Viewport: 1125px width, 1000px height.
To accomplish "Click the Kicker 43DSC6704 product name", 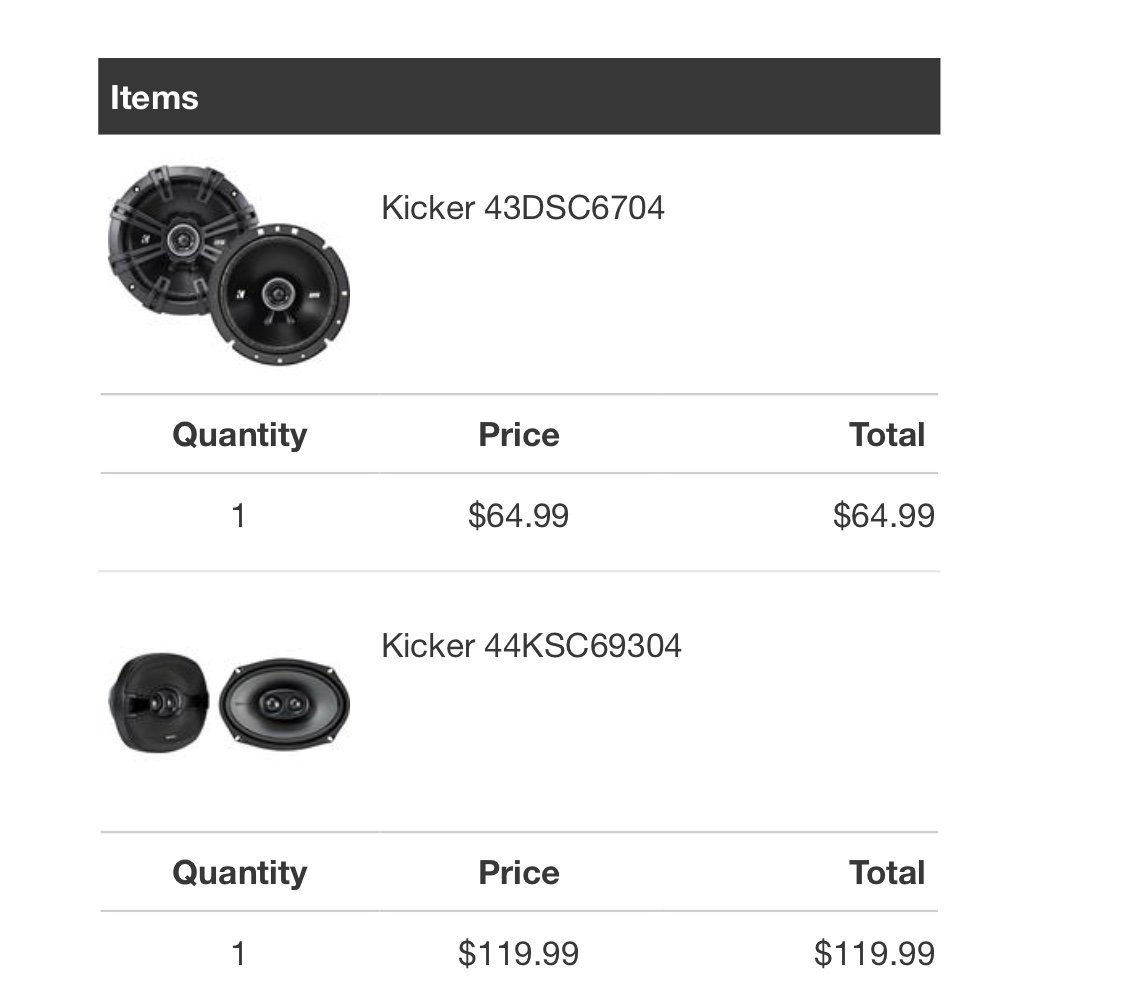I will click(x=522, y=208).
